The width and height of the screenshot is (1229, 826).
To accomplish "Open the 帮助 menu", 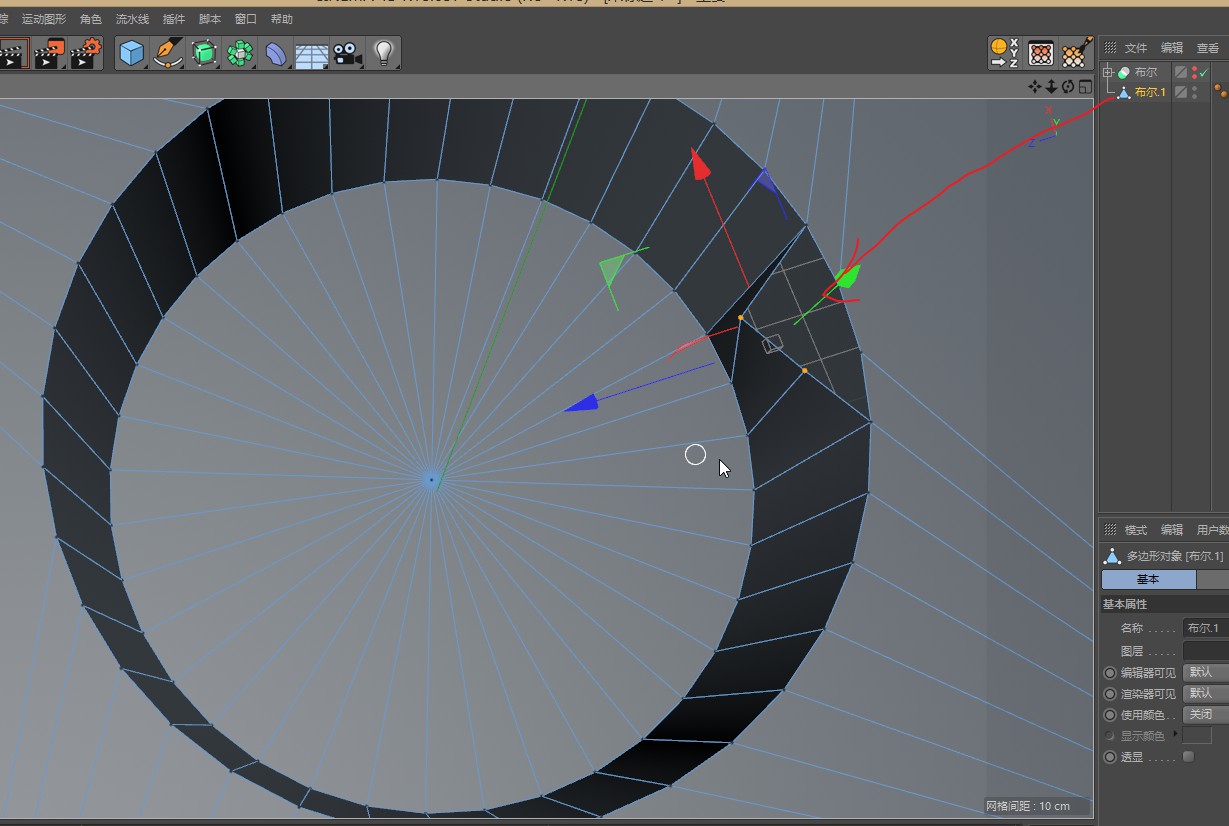I will click(x=282, y=19).
